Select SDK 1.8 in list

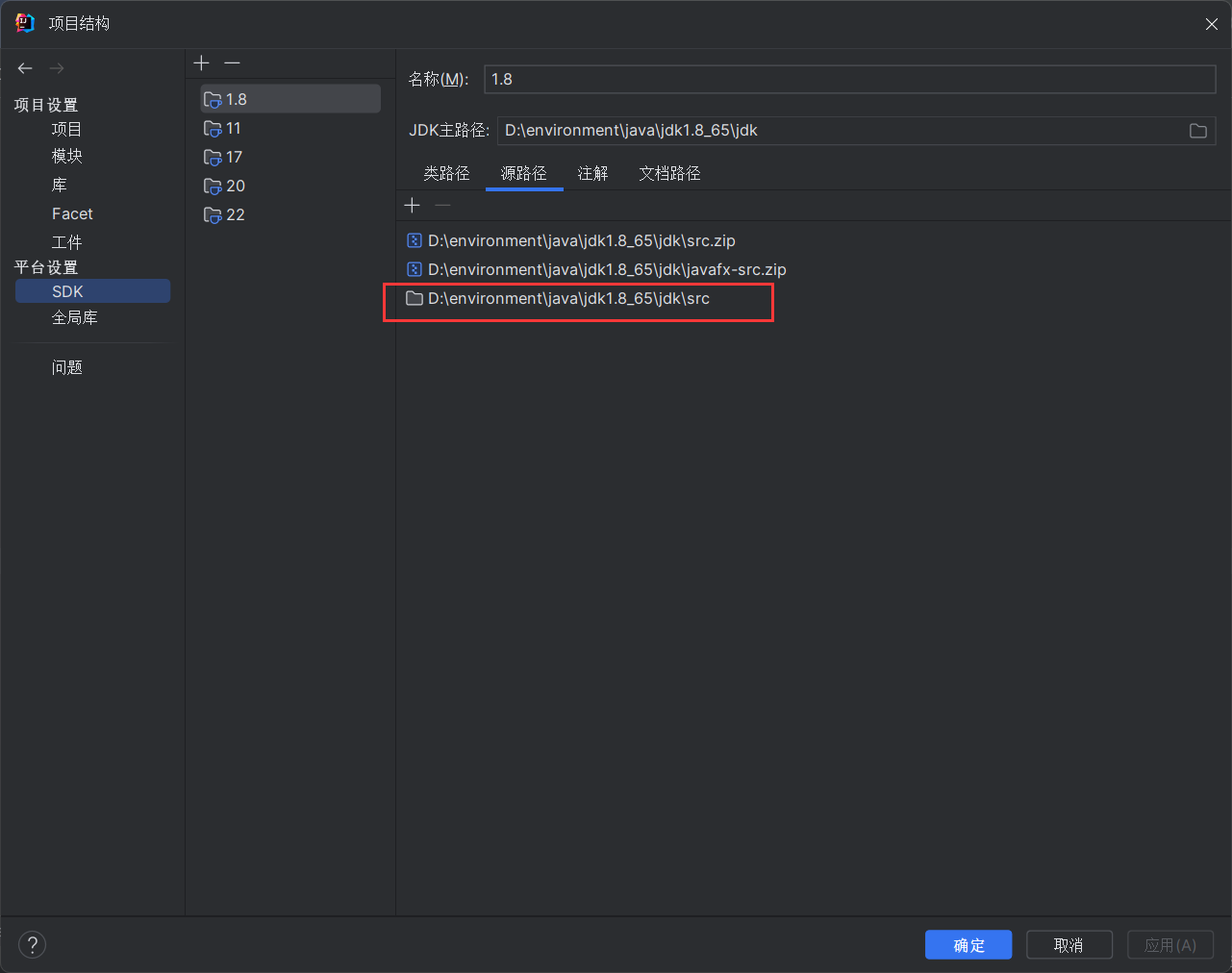[x=290, y=99]
